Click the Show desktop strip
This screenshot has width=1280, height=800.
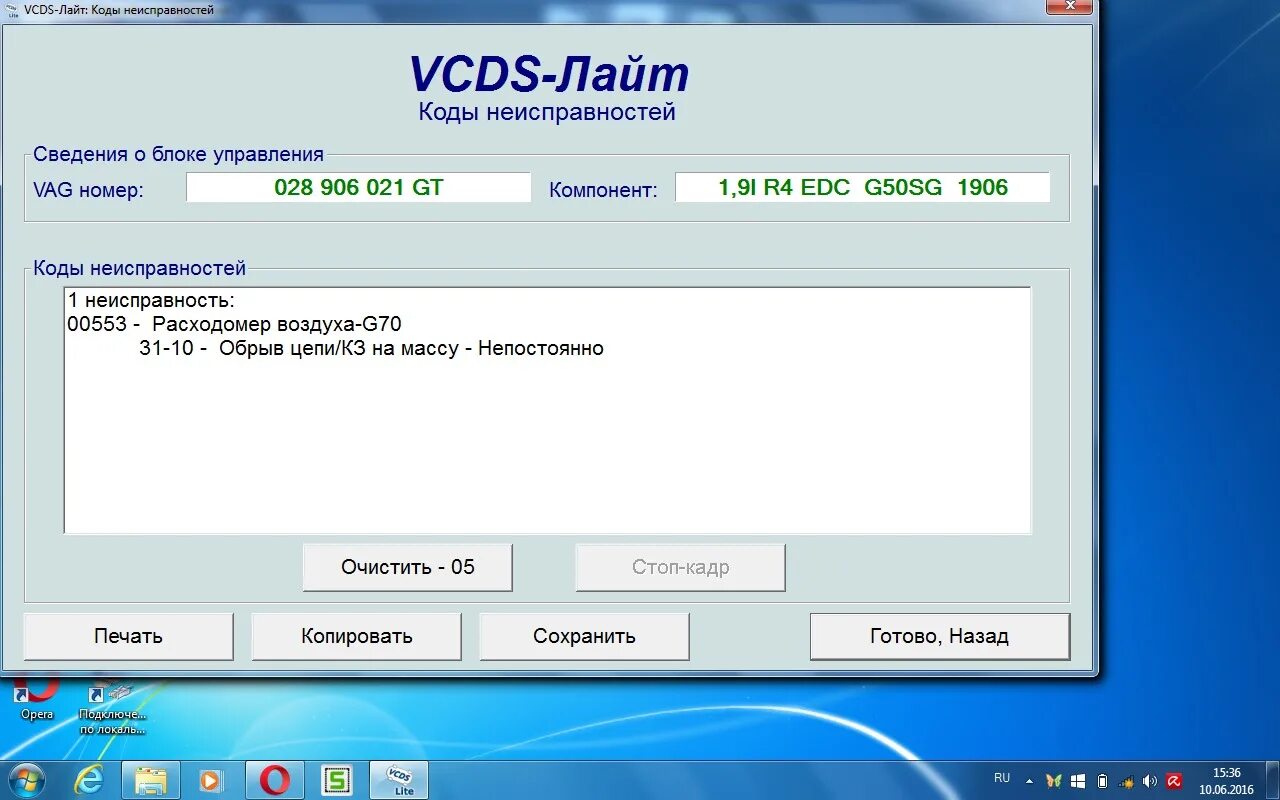1273,780
